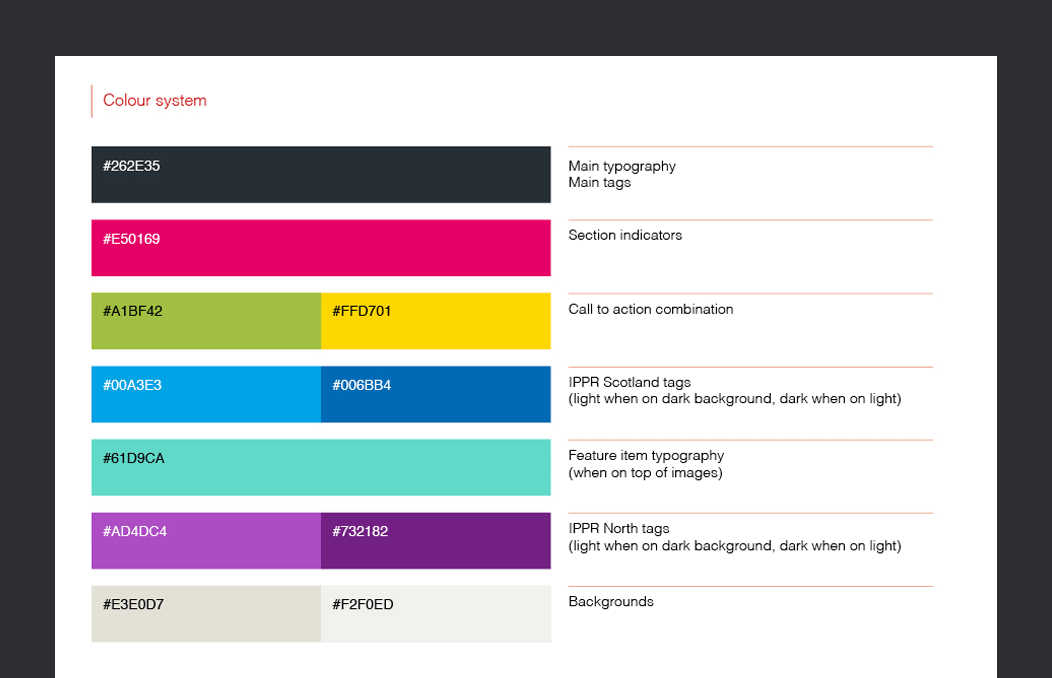The height and width of the screenshot is (678, 1052).
Task: Select the dark purple #732182 swatch
Action: click(x=435, y=540)
